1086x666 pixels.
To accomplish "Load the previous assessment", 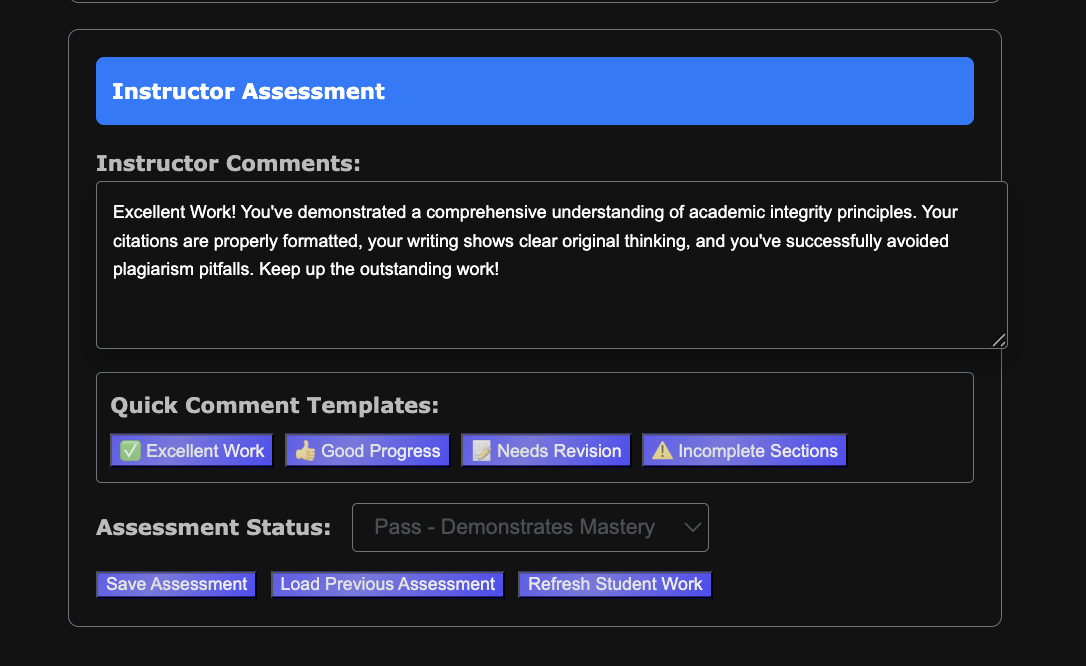I will 387,584.
